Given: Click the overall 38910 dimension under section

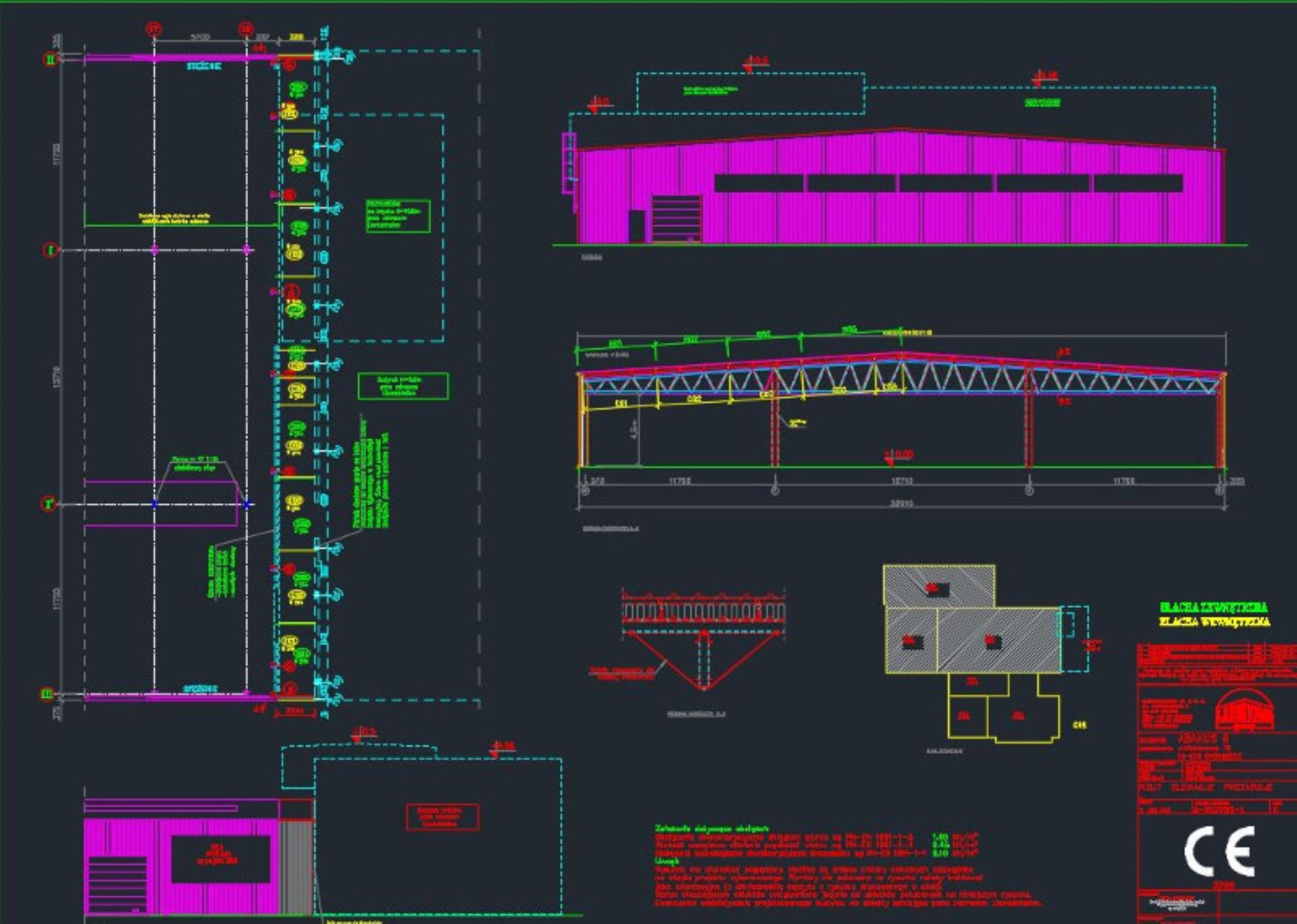Looking at the screenshot, I should click(x=902, y=503).
